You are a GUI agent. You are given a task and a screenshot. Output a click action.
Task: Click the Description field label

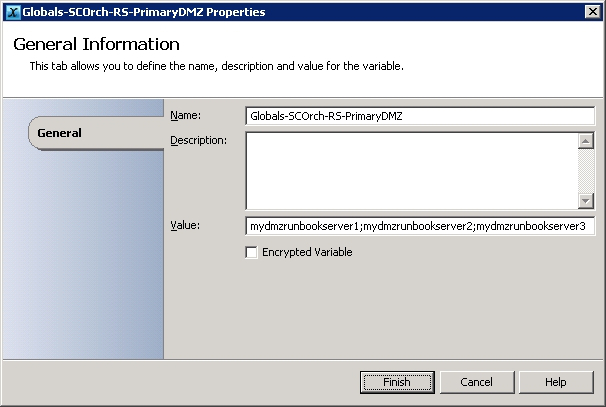pos(199,140)
